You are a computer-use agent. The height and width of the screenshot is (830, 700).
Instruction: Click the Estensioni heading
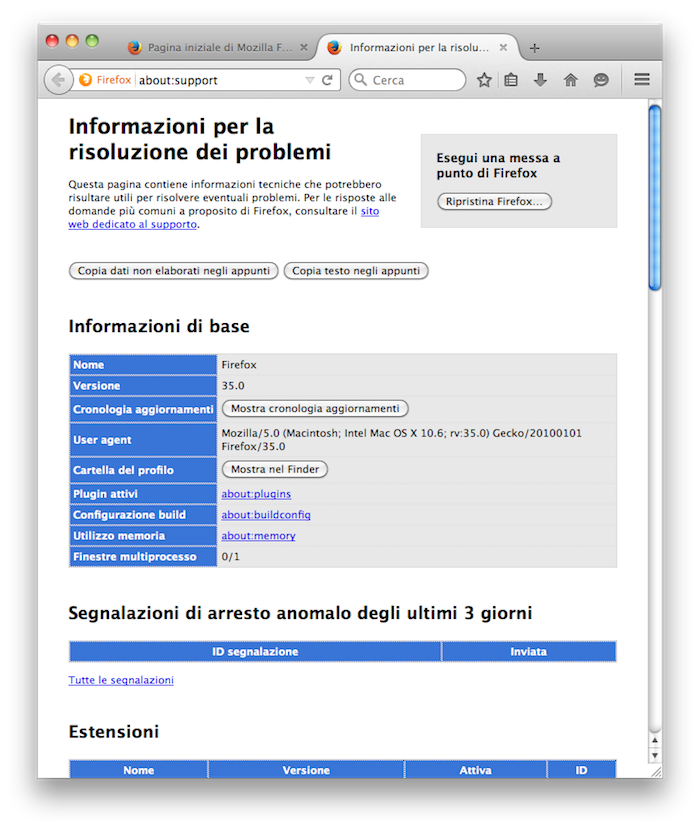coord(114,732)
